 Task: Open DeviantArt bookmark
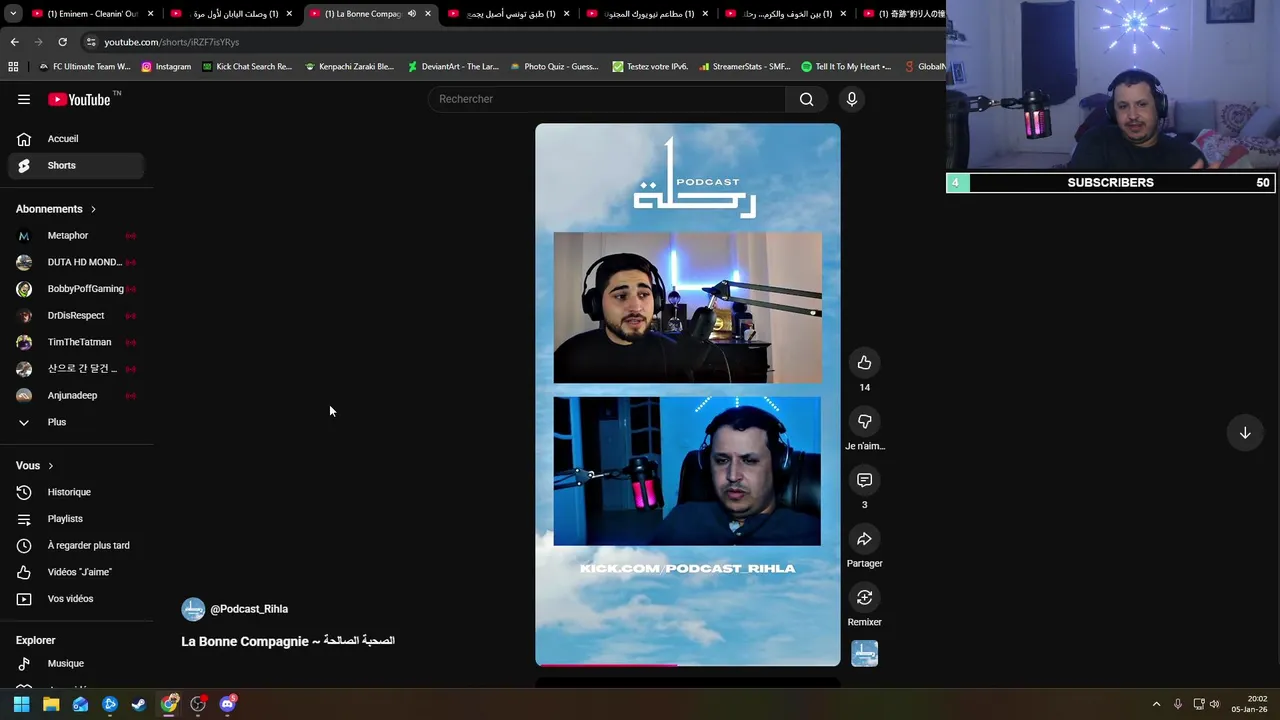click(453, 67)
